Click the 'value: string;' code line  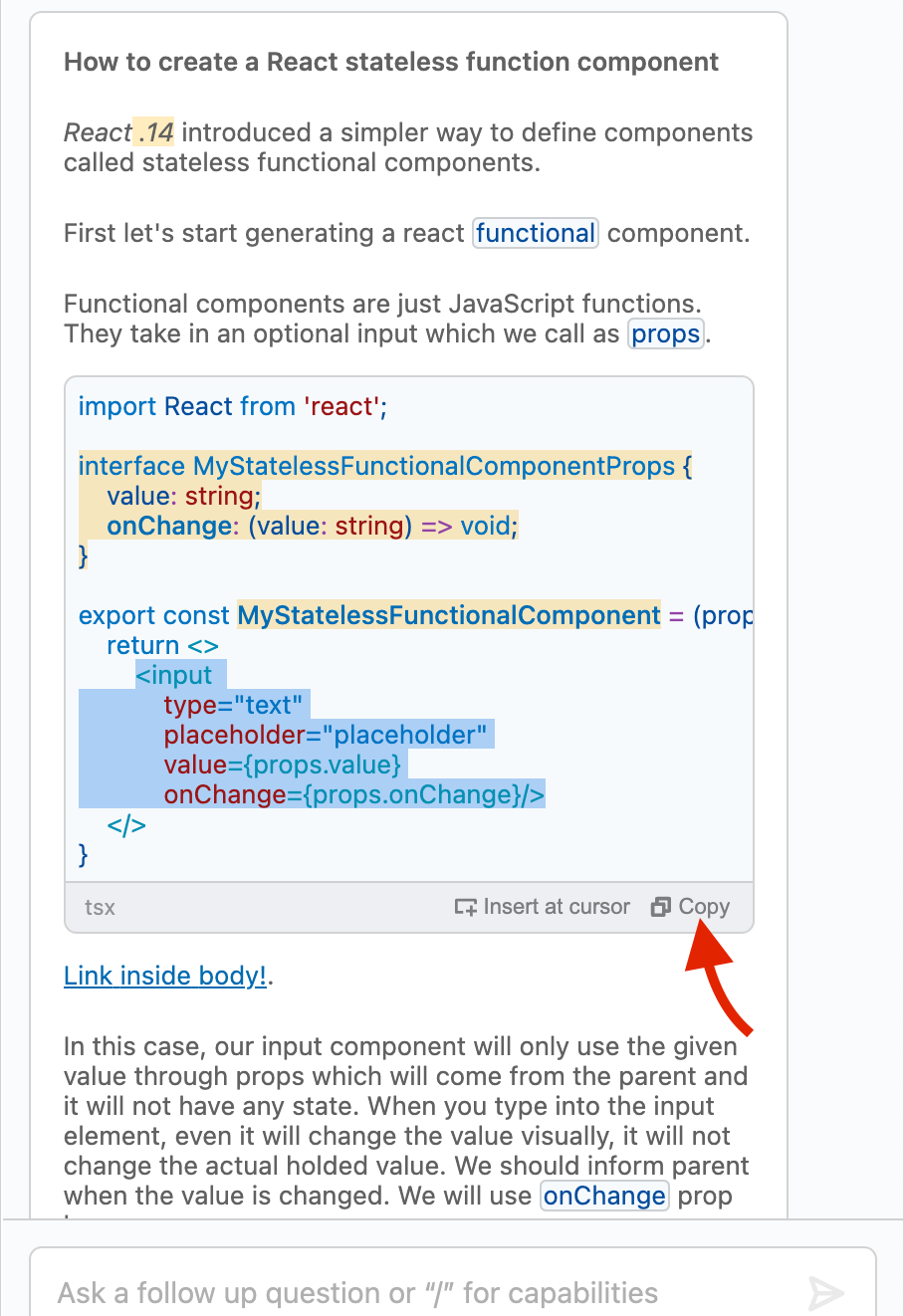184,496
